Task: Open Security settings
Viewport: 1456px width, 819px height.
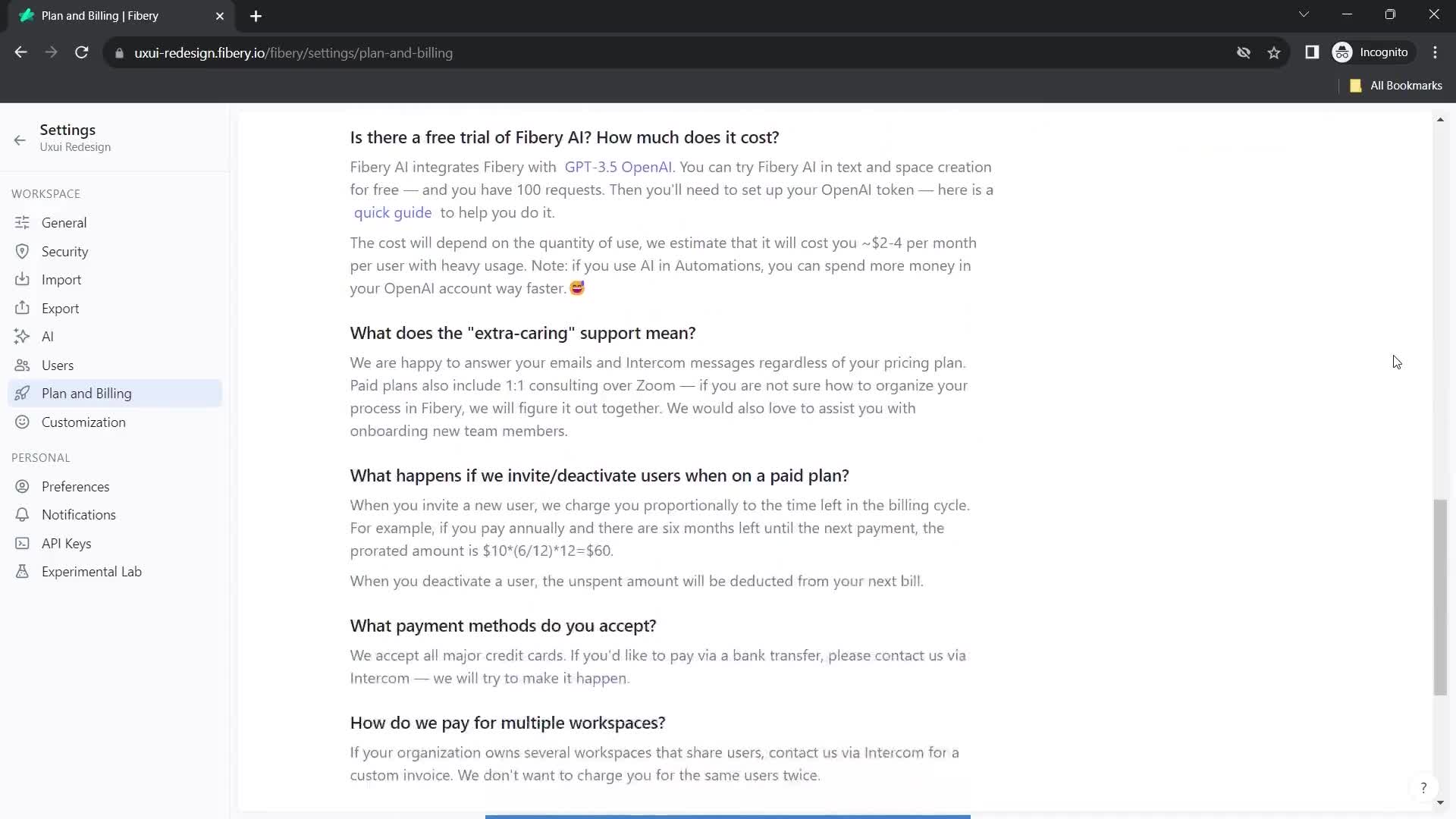Action: click(x=65, y=251)
